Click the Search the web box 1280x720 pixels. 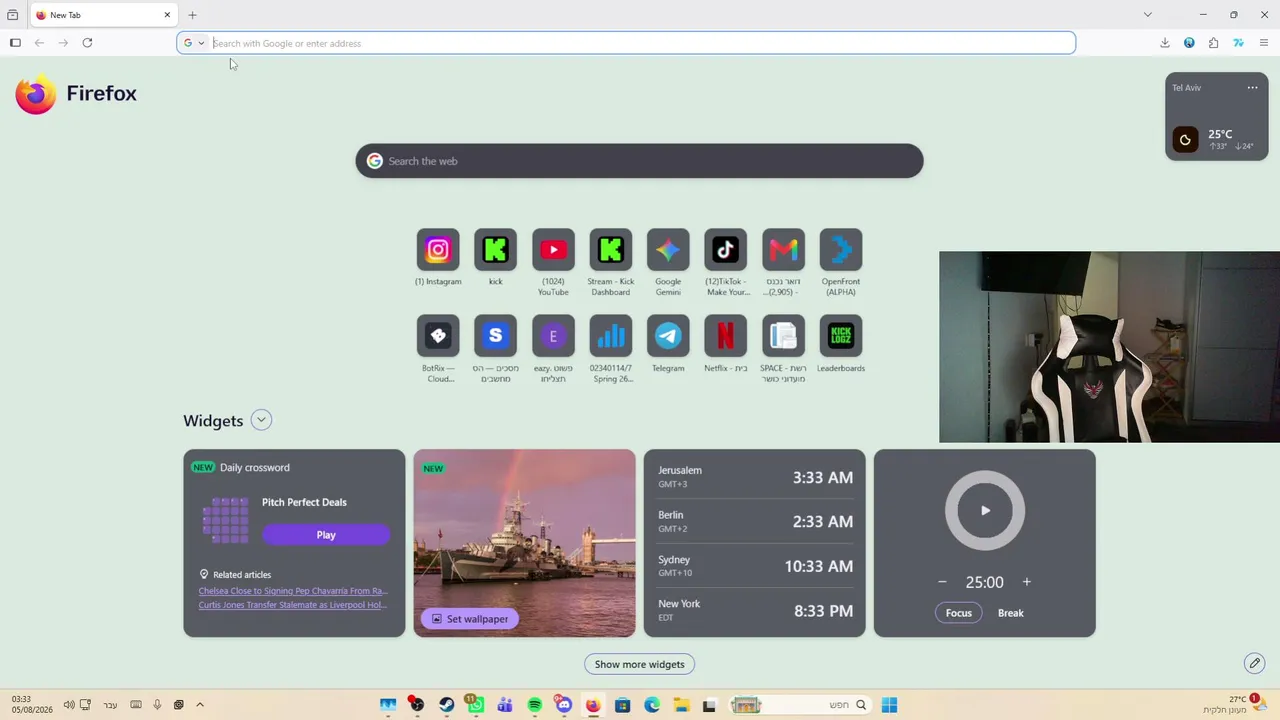click(639, 161)
